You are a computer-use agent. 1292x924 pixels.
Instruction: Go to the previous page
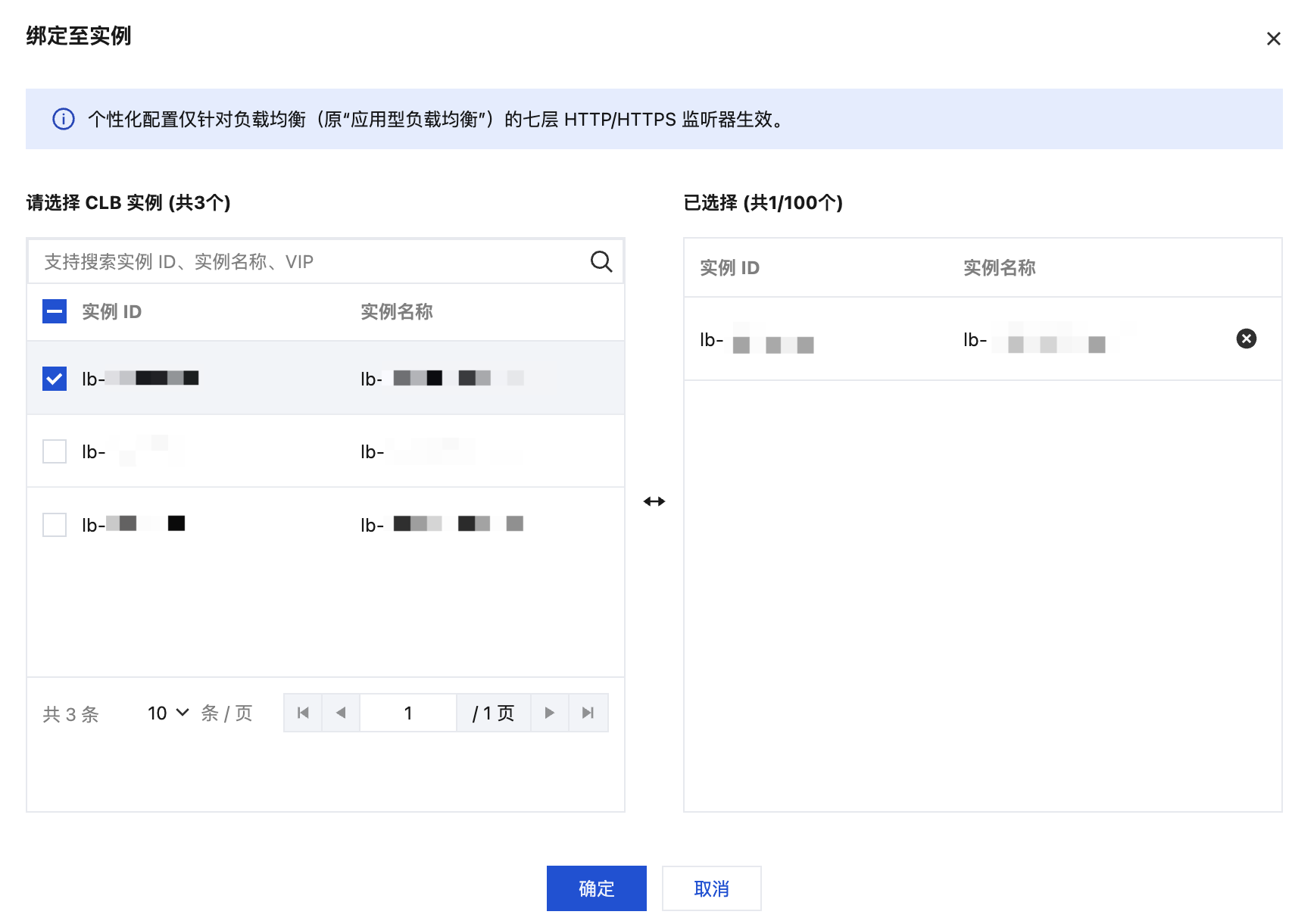click(x=341, y=713)
